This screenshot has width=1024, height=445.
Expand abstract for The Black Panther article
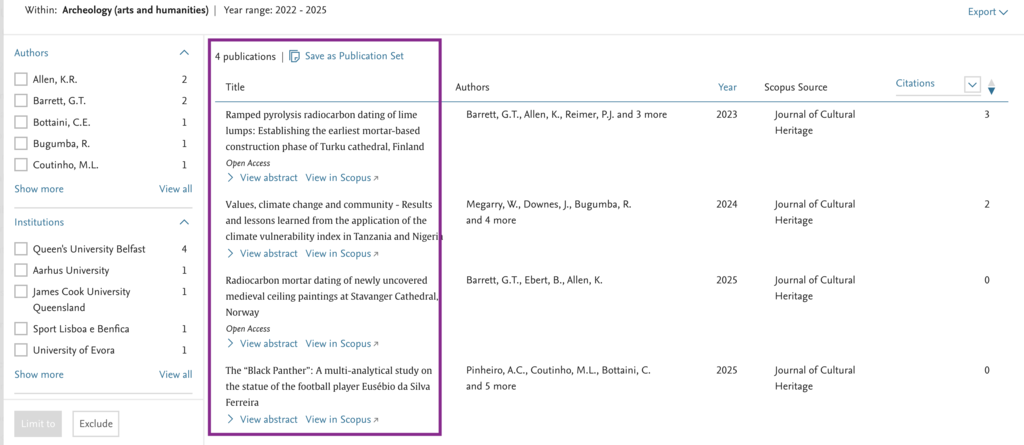click(261, 420)
